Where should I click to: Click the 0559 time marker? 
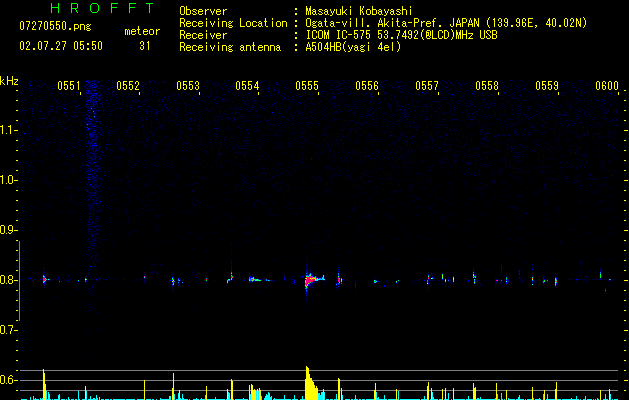tap(547, 86)
